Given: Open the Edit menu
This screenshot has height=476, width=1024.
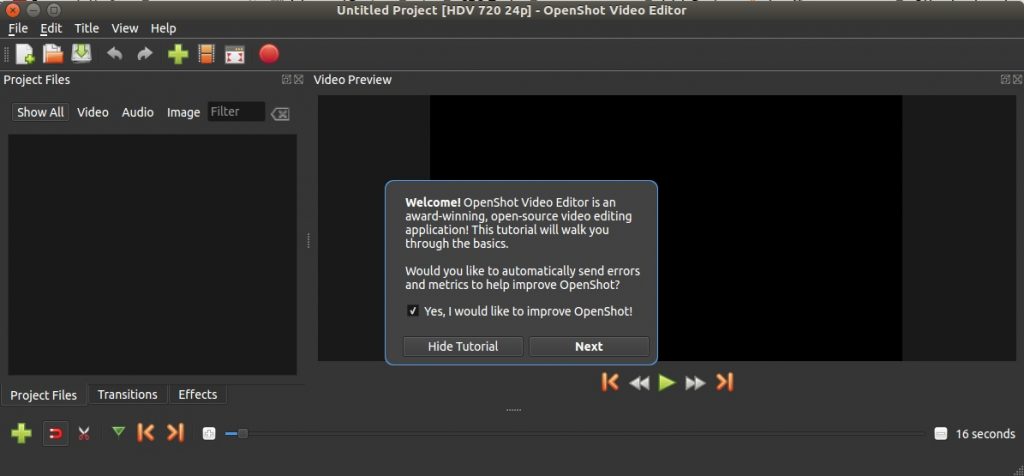Looking at the screenshot, I should 51,28.
